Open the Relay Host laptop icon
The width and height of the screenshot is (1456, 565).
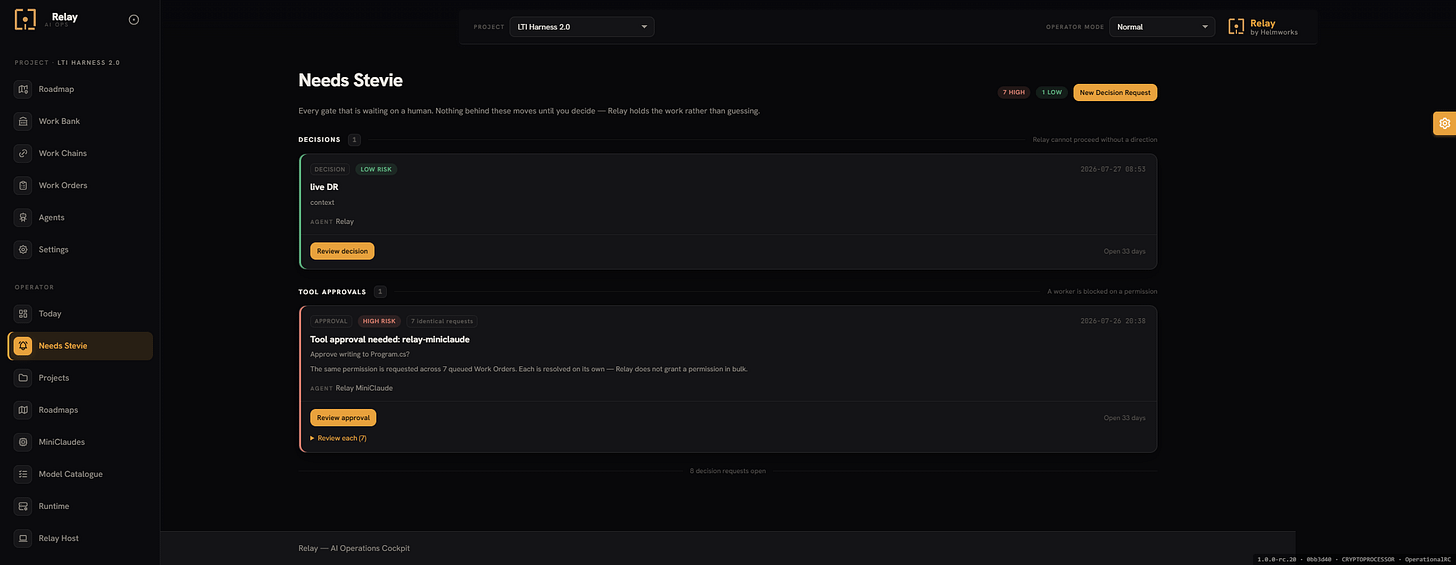(23, 538)
